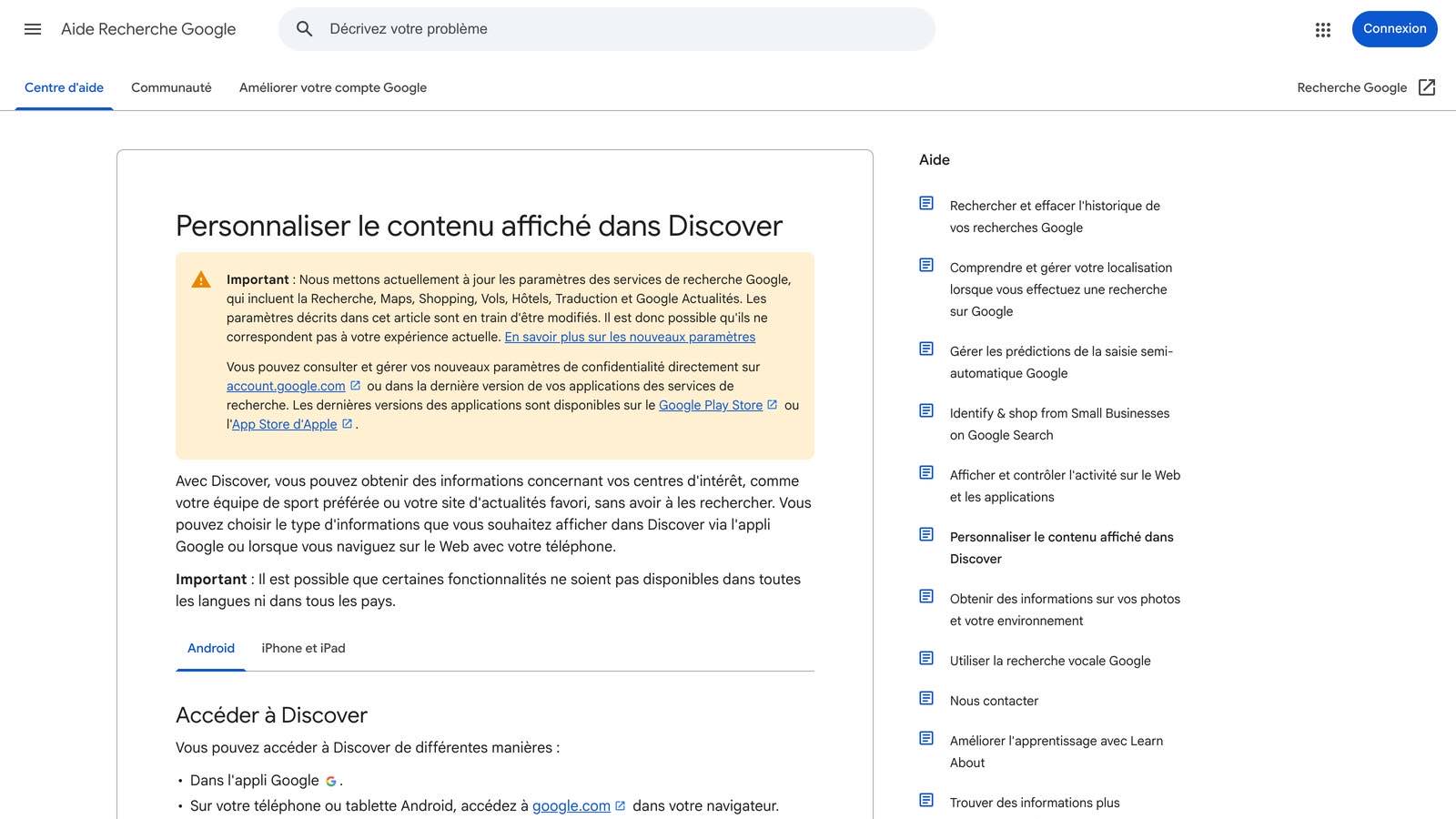Open Afficher et contrôler l'activité article
1456x819 pixels.
(1065, 486)
